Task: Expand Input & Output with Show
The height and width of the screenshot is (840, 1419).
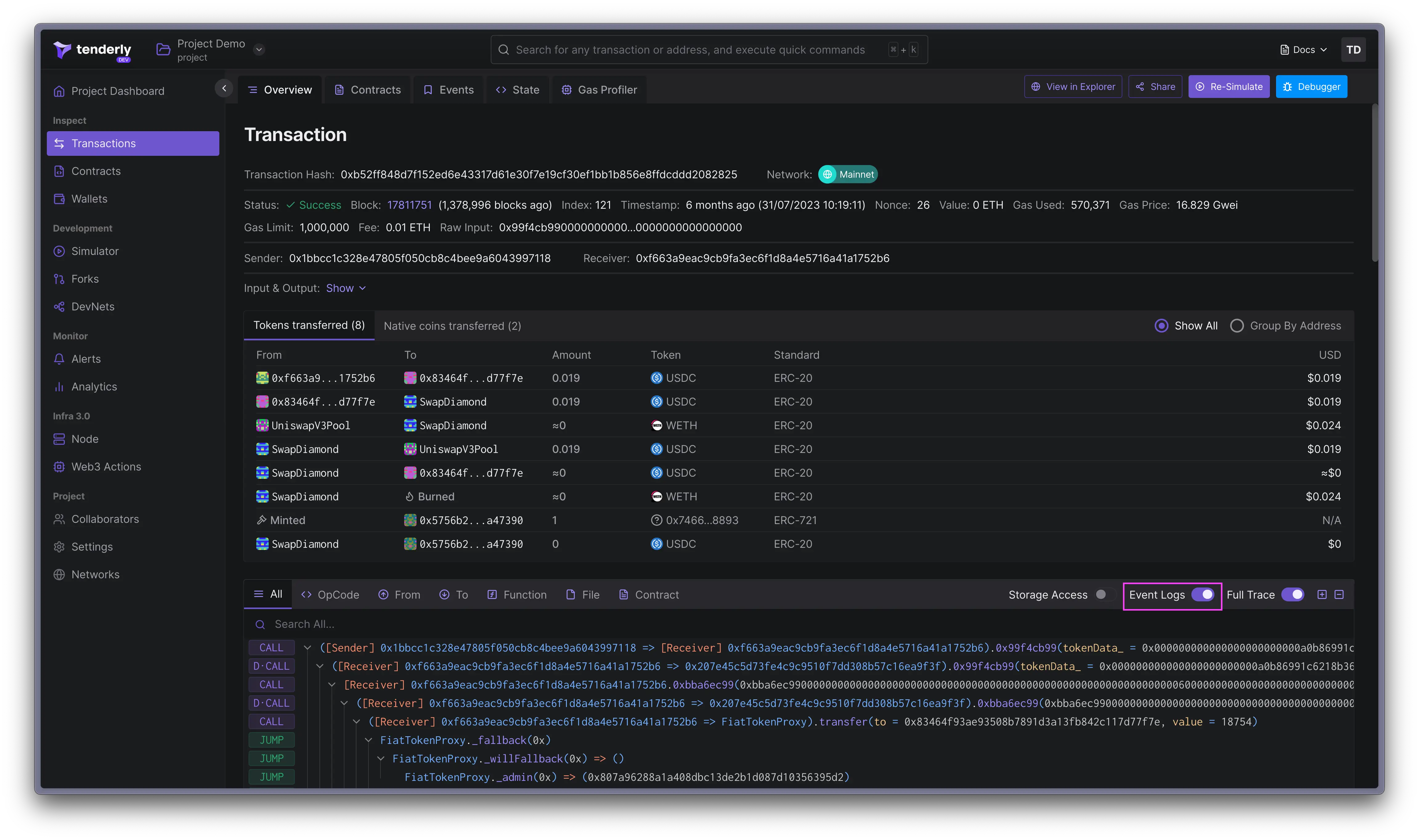Action: click(x=346, y=288)
